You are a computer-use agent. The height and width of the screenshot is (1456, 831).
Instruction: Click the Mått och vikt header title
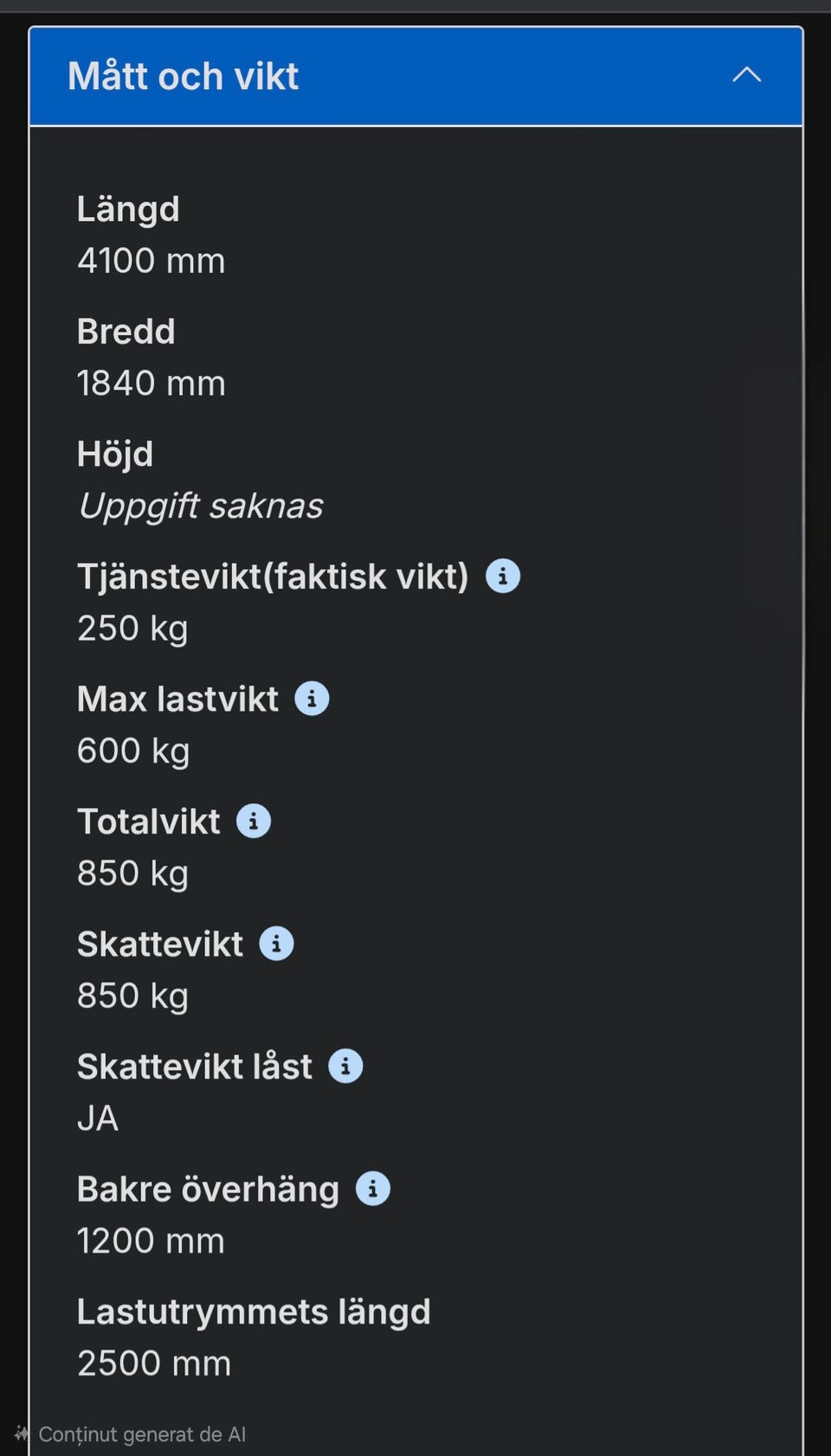click(183, 76)
